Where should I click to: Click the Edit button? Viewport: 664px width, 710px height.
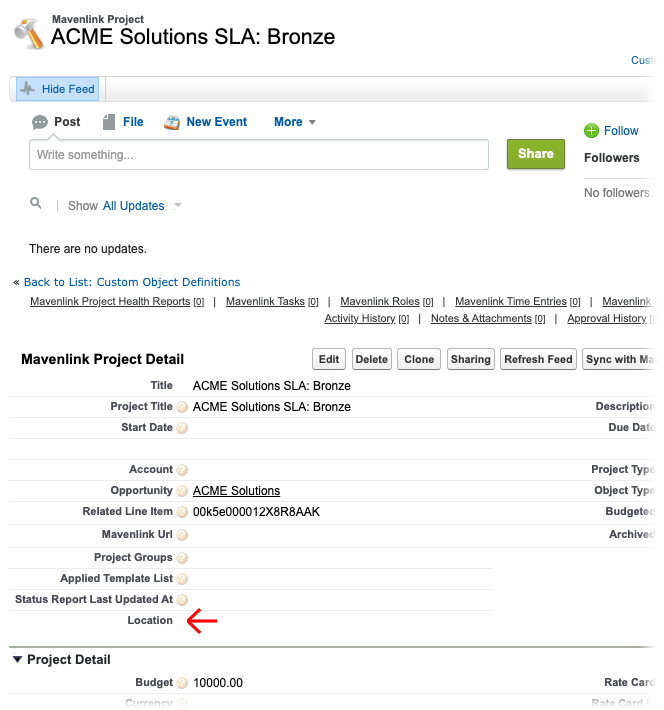pyautogui.click(x=329, y=359)
